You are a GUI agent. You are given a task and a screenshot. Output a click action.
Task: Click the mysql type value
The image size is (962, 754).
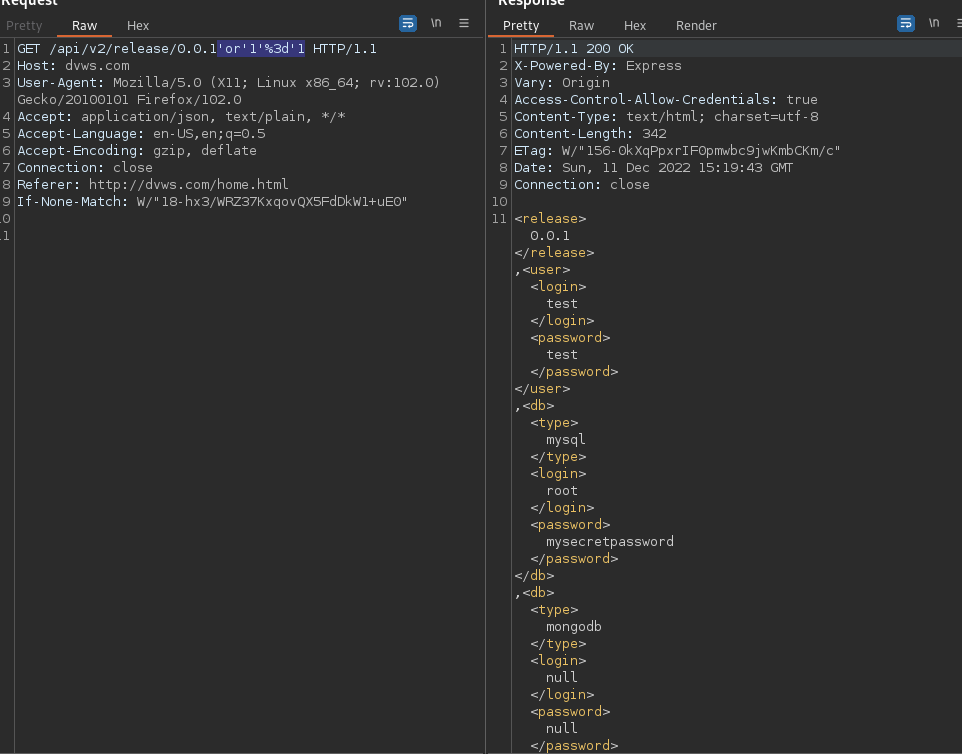pyautogui.click(x=566, y=440)
